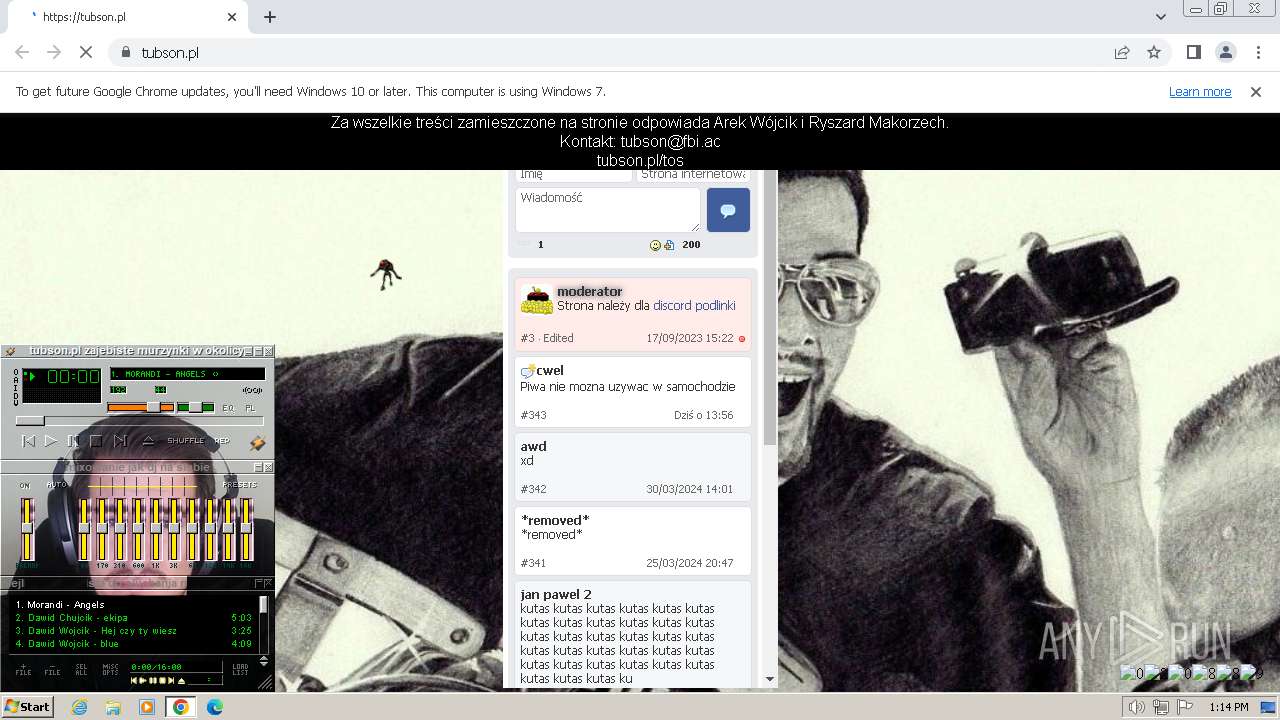Toggle REP repeat mode in Winamp
Viewport: 1280px width, 720px height.
pos(222,441)
